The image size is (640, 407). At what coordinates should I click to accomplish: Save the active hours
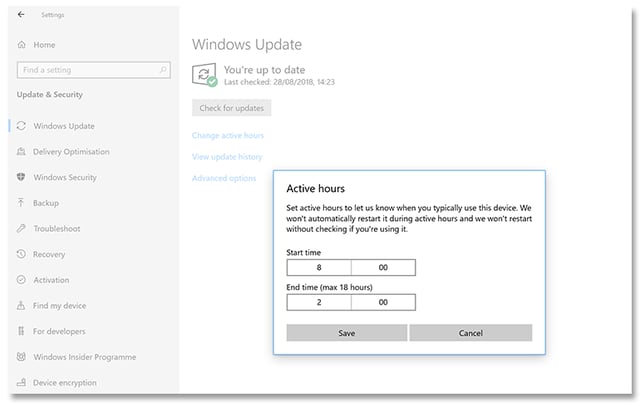pyautogui.click(x=347, y=333)
